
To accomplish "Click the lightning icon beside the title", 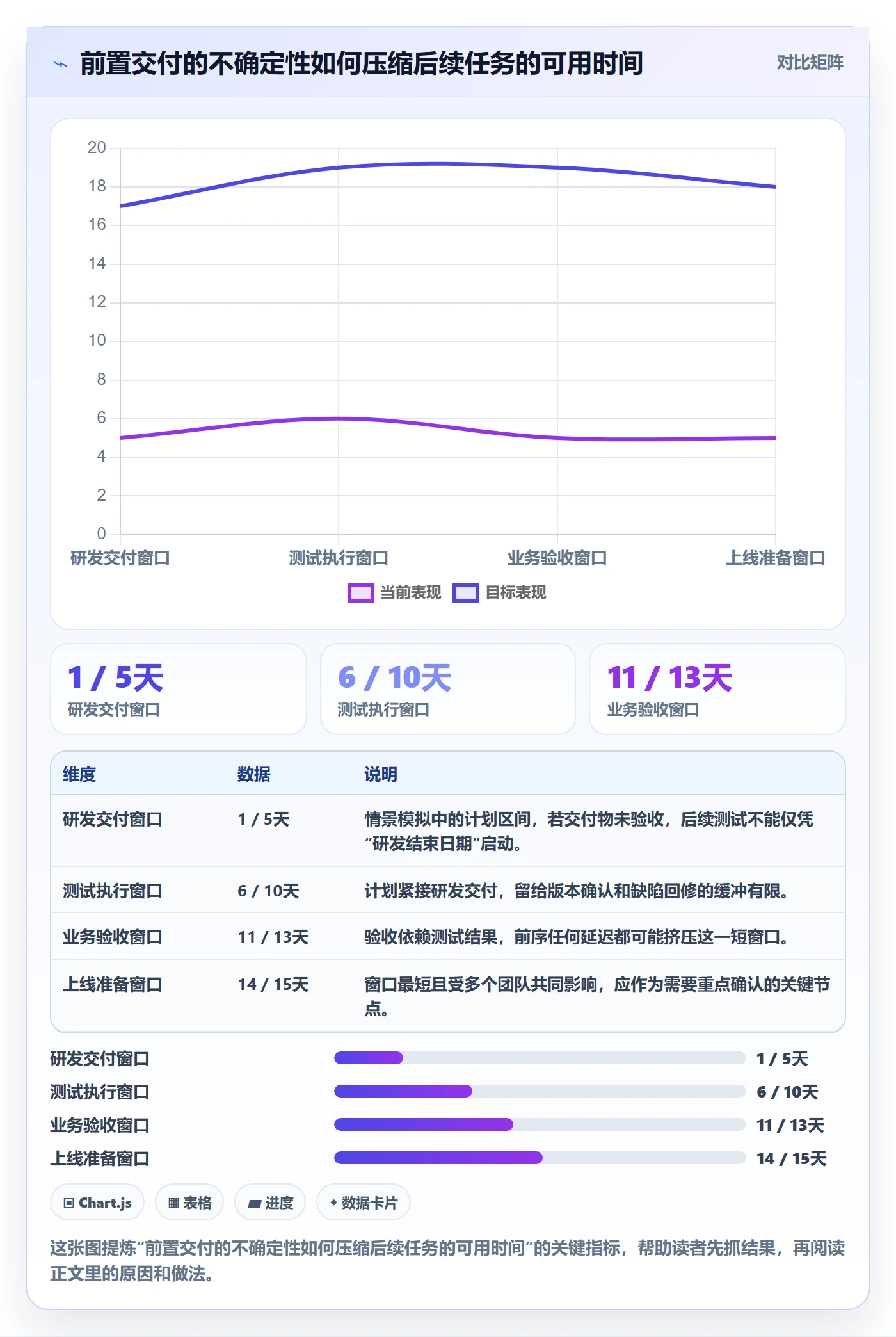I will (x=61, y=64).
